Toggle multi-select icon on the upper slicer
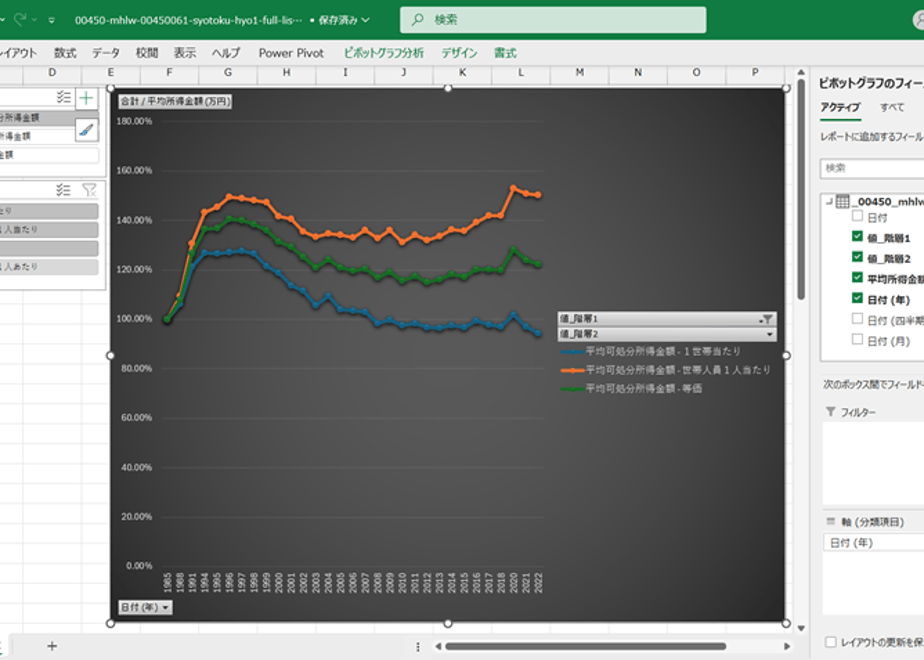The height and width of the screenshot is (660, 924). [63, 97]
